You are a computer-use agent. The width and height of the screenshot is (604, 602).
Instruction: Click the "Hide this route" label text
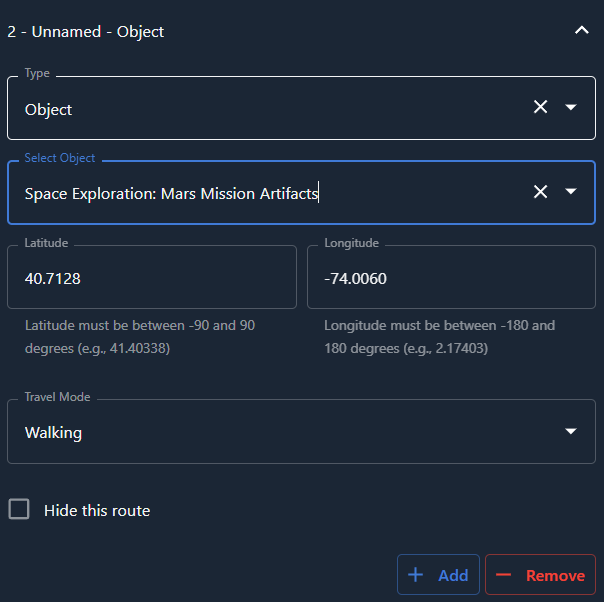(x=97, y=511)
